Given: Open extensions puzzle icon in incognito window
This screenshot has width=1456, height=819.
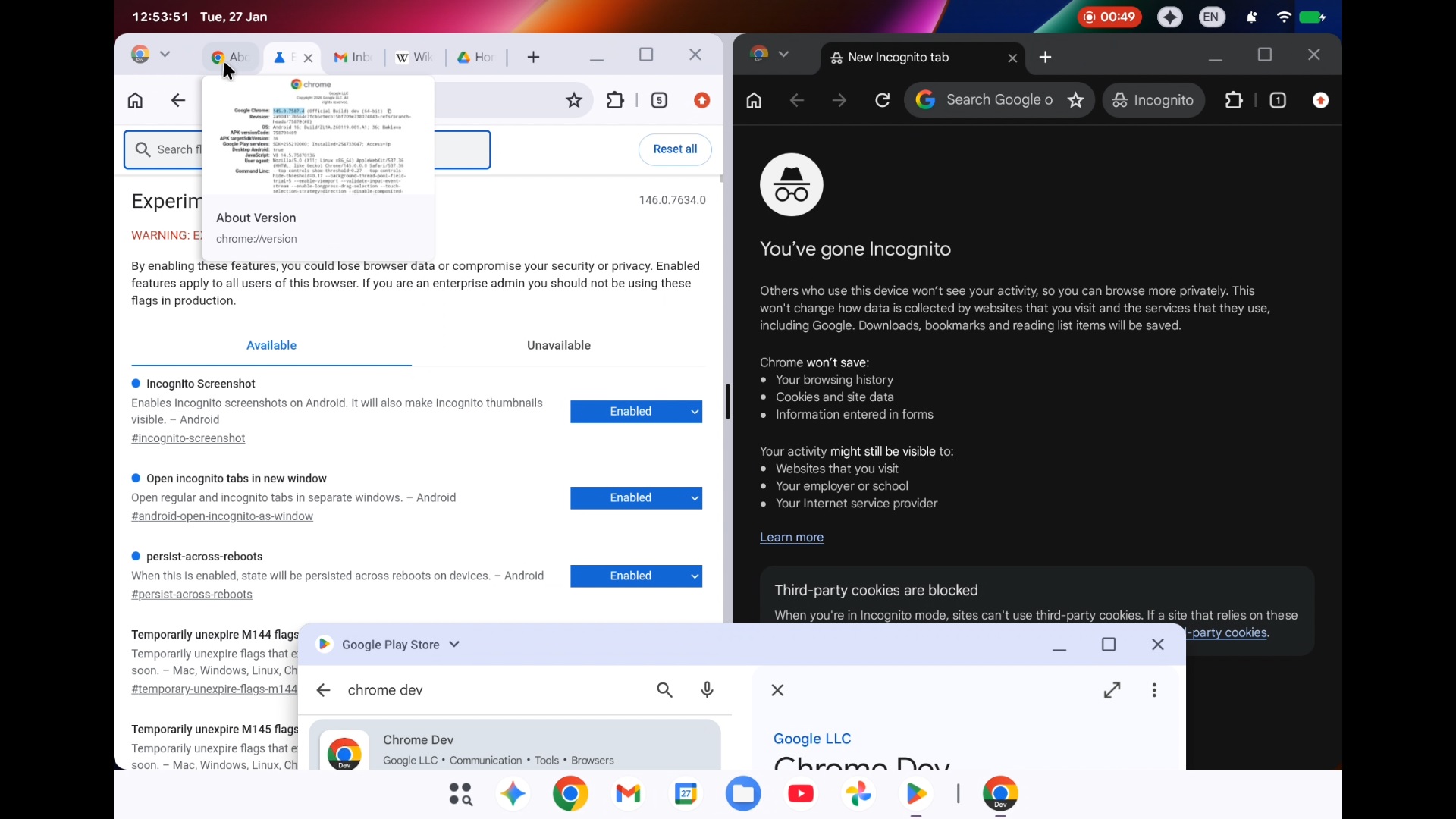Looking at the screenshot, I should coord(1235,101).
